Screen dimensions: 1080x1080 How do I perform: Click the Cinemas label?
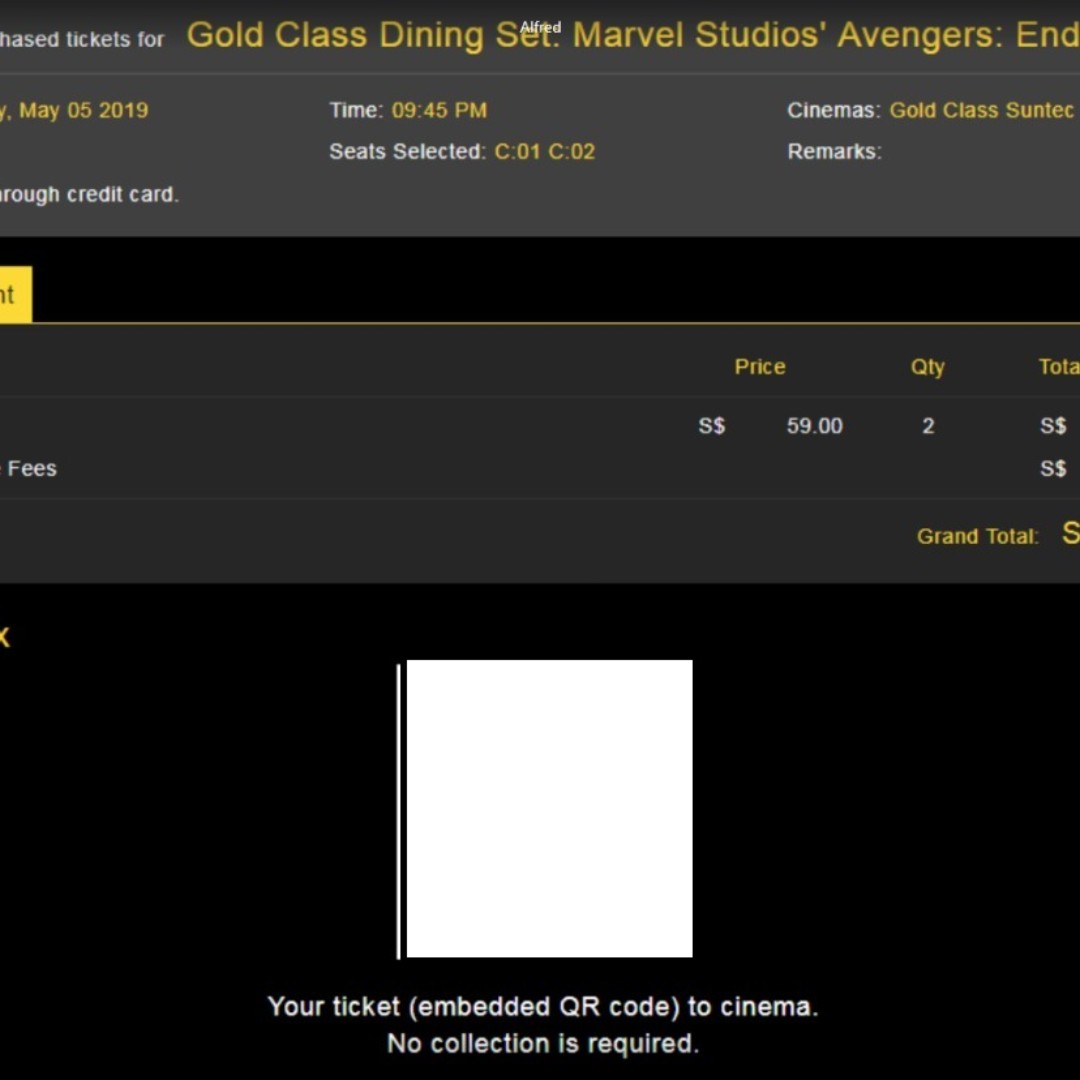tap(833, 110)
